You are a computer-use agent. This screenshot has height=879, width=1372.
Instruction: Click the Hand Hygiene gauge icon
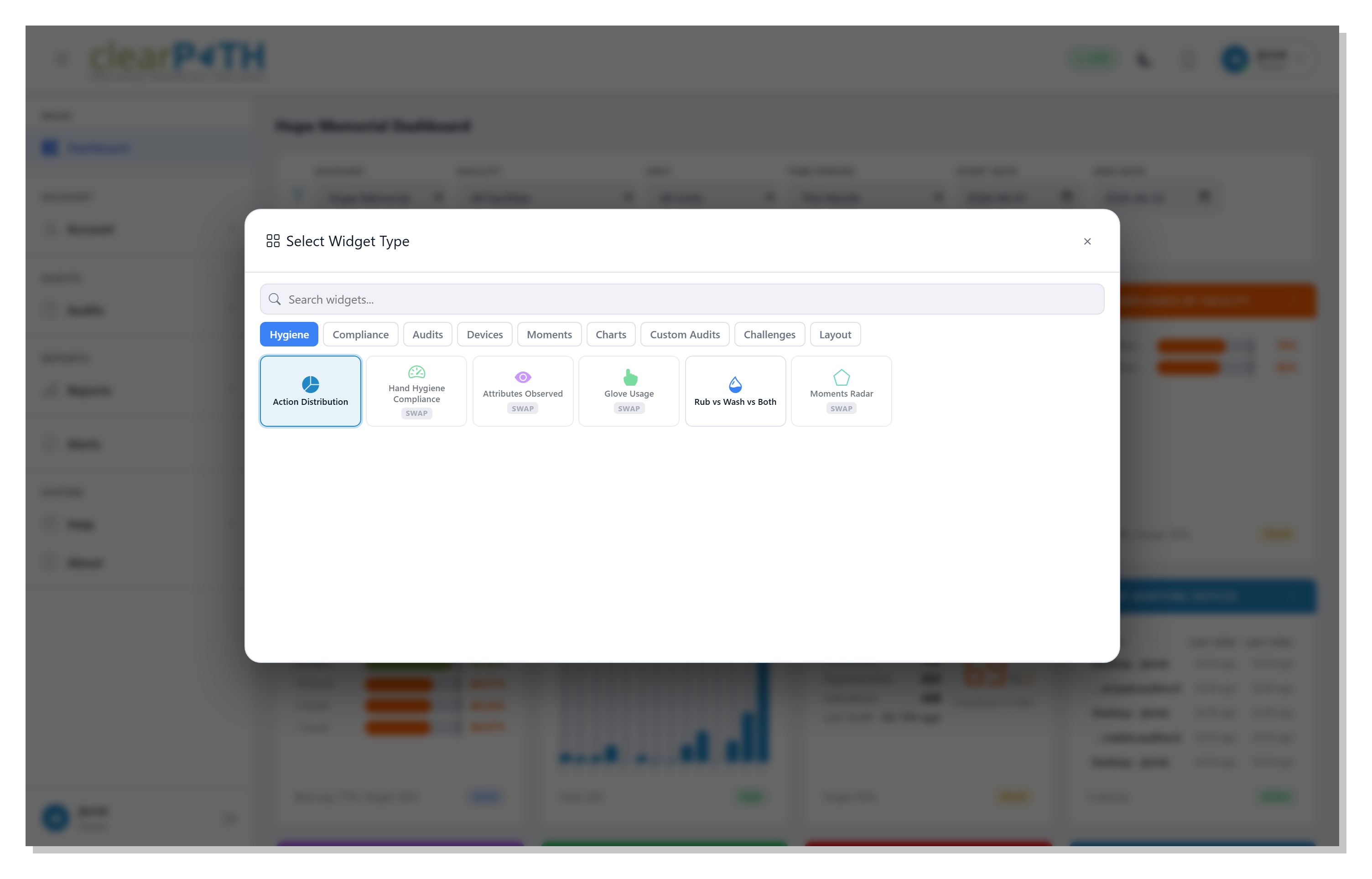coord(416,372)
